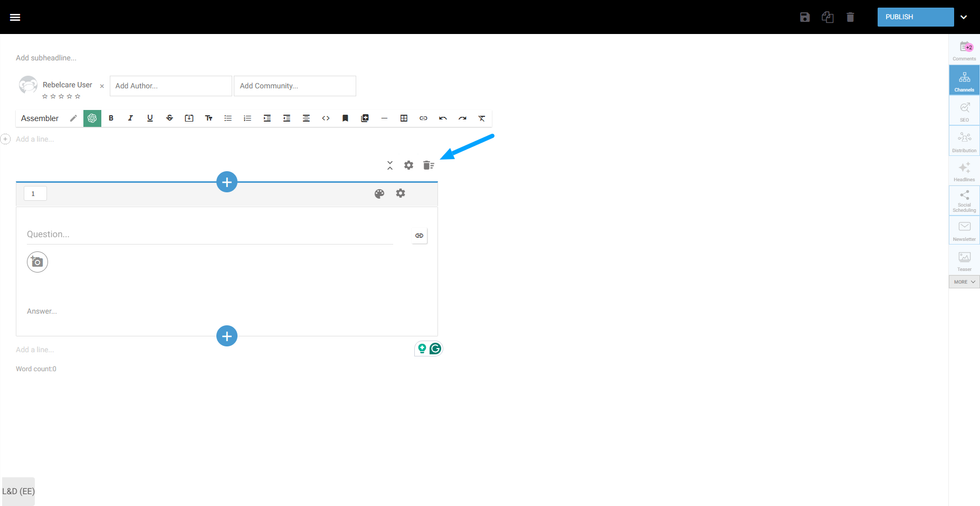Click the PUBLISH button
Screen dimensions: 980x506
(x=916, y=17)
